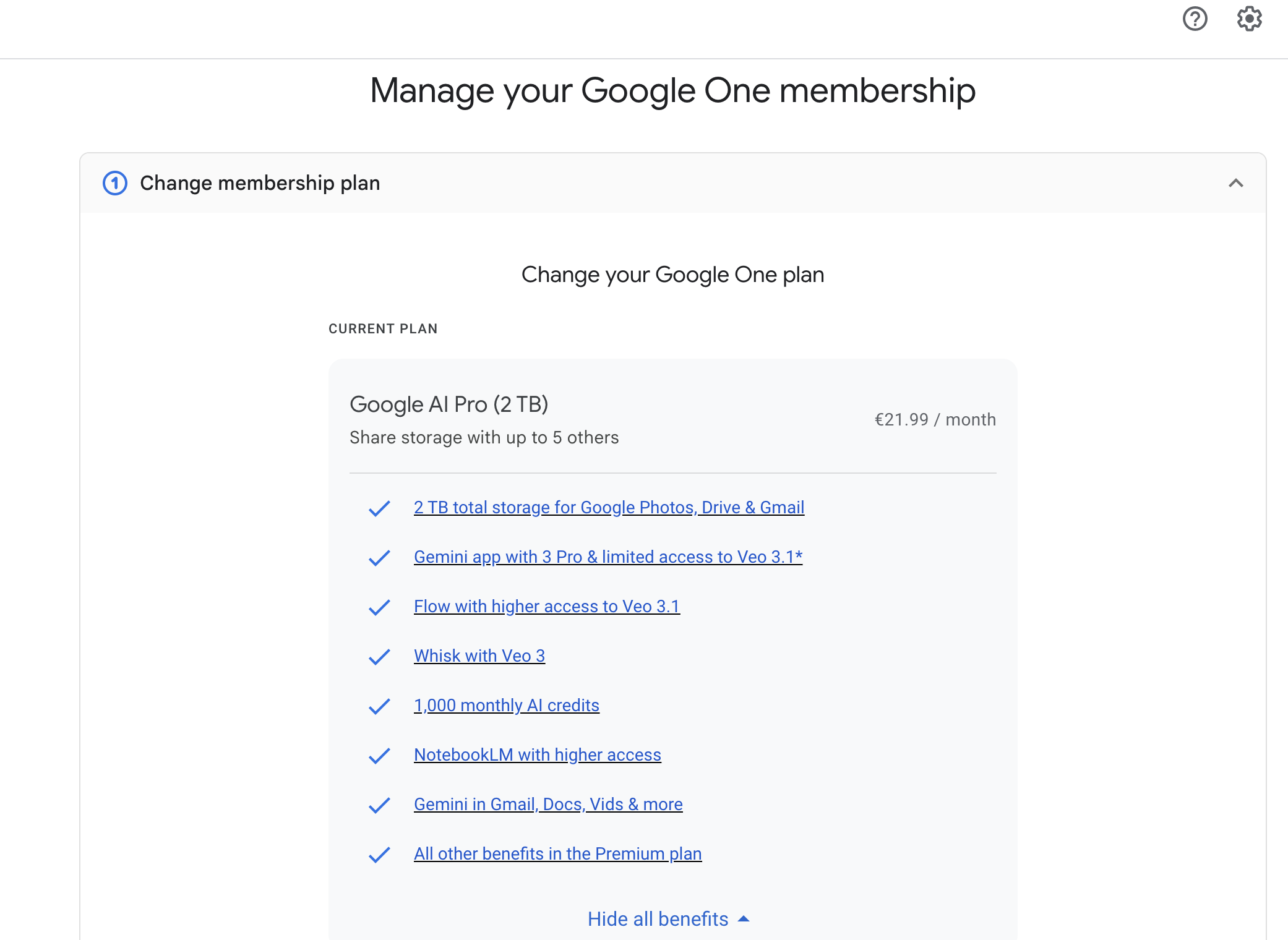Open All other benefits in Premium plan
The height and width of the screenshot is (940, 1288).
[x=557, y=854]
